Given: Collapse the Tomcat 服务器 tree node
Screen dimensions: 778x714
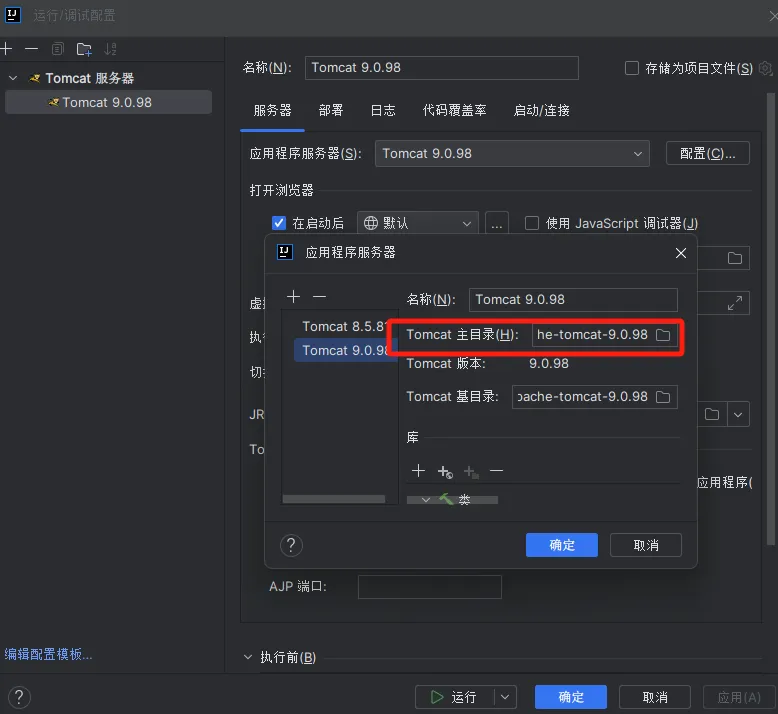Looking at the screenshot, I should pyautogui.click(x=13, y=78).
